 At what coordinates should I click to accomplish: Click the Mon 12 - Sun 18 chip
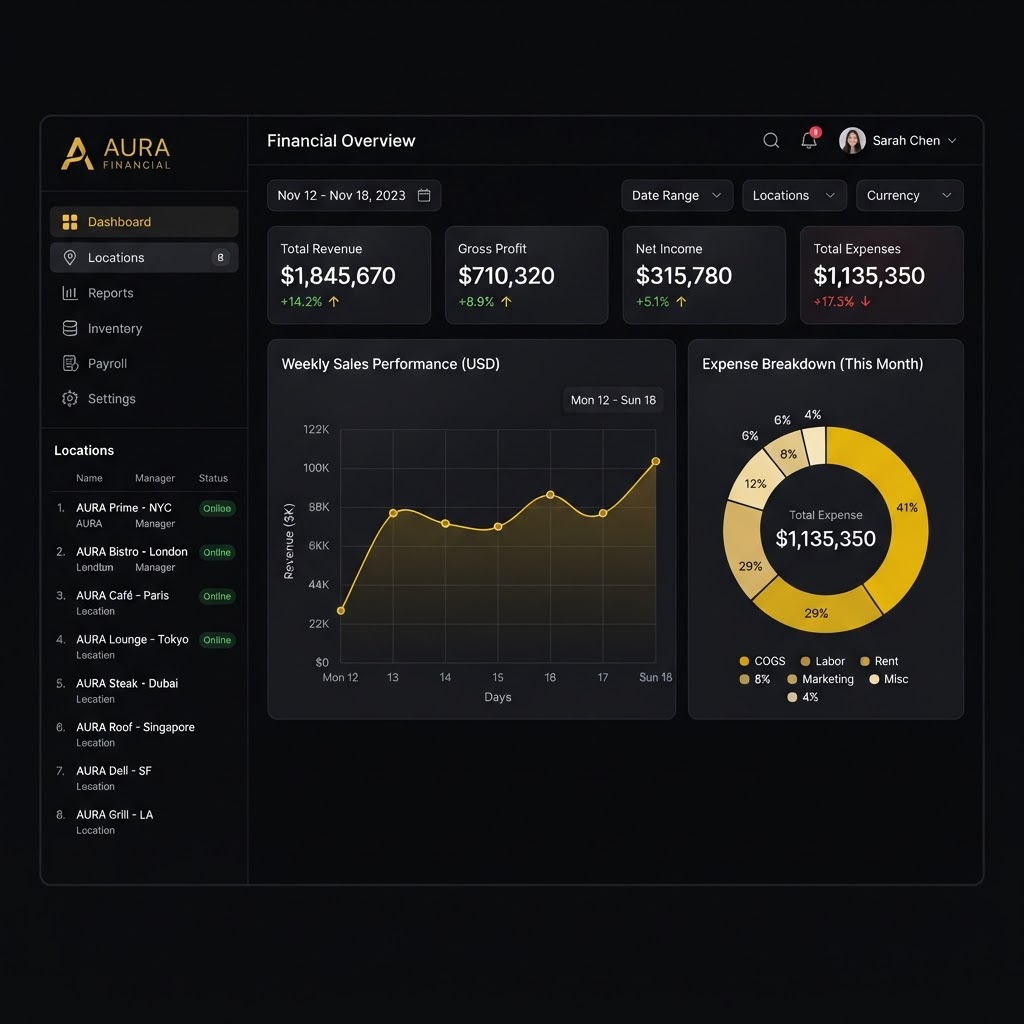coord(613,400)
